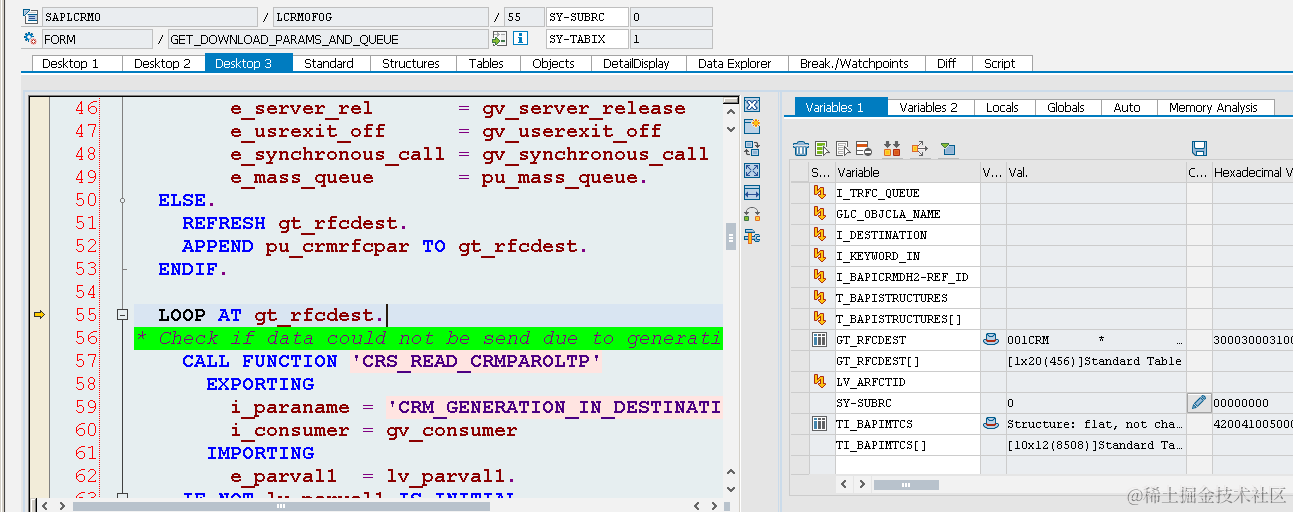Open the Auto variables tab
The height and width of the screenshot is (512, 1293).
[x=1127, y=107]
